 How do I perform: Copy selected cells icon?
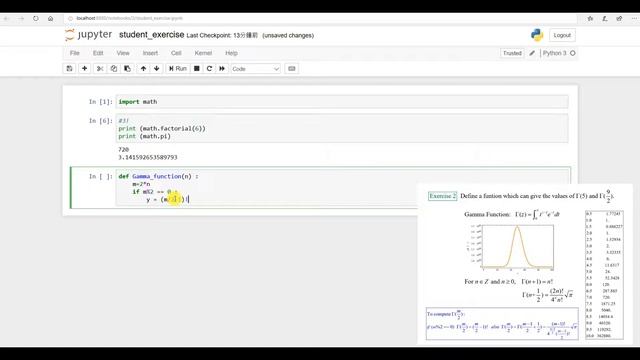click(x=113, y=69)
